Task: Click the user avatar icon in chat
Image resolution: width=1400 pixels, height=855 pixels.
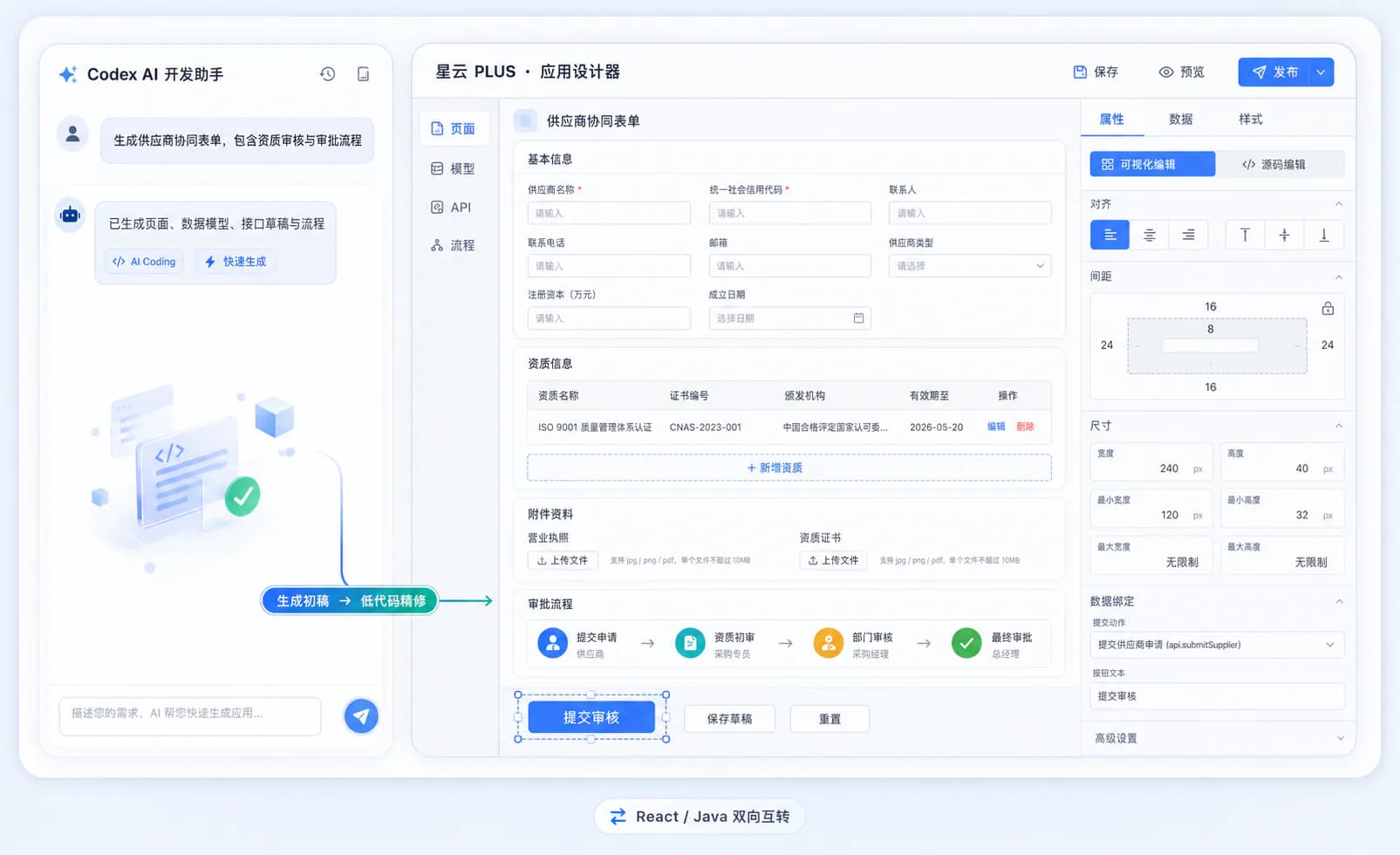Action: [x=73, y=134]
